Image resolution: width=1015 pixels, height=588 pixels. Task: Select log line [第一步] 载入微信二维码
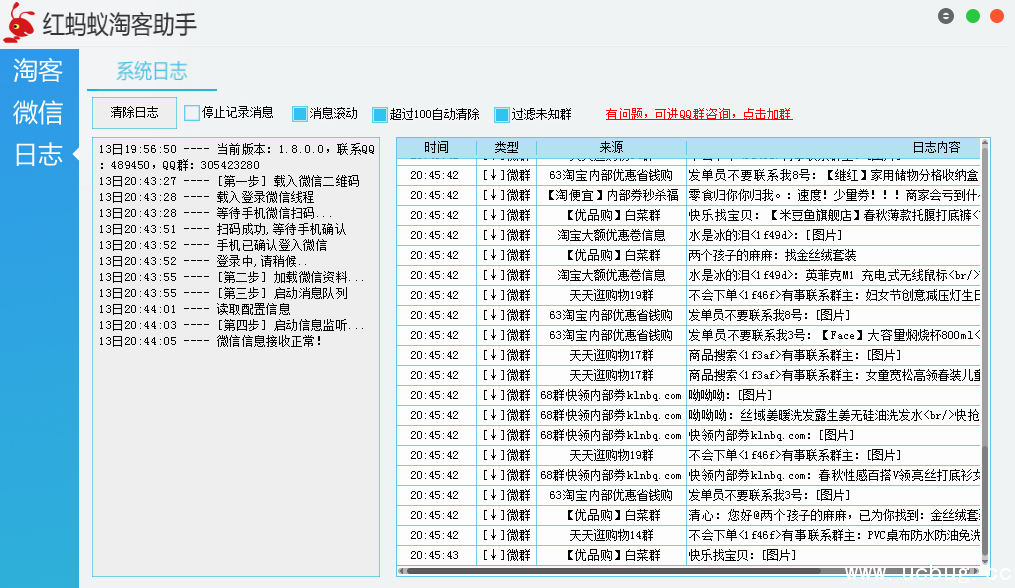pyautogui.click(x=229, y=181)
